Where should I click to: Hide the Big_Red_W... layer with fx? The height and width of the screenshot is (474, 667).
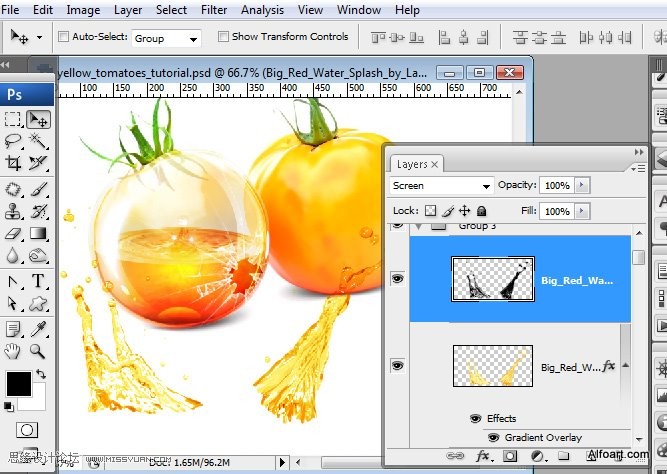click(397, 365)
